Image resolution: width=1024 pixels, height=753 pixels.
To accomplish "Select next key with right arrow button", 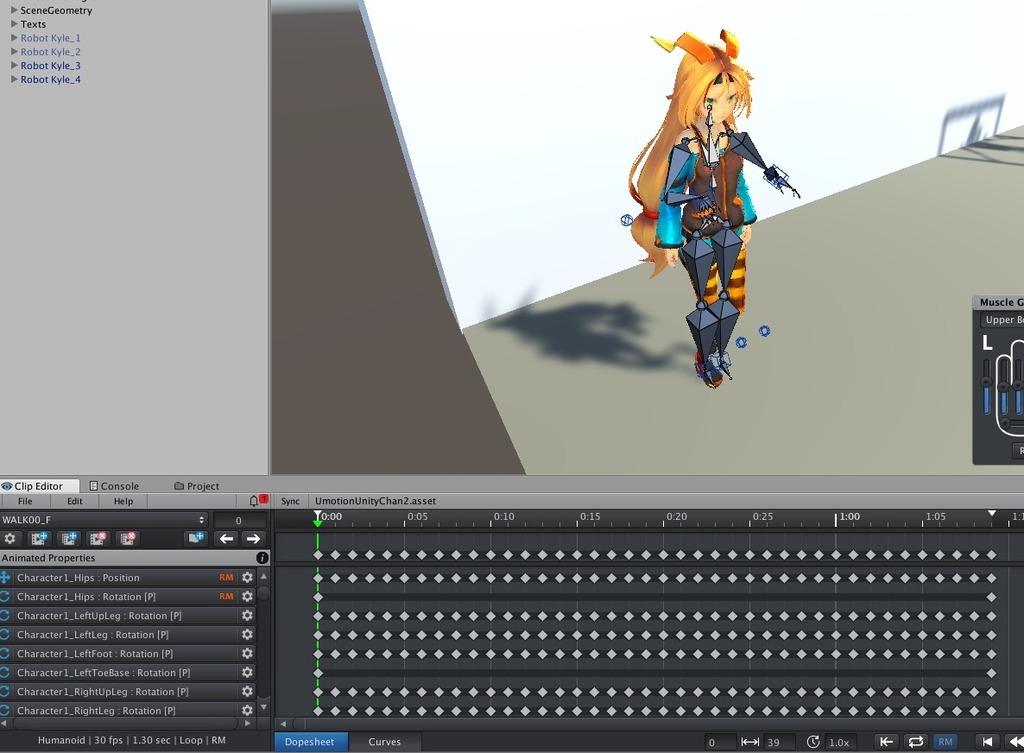I will (x=253, y=539).
